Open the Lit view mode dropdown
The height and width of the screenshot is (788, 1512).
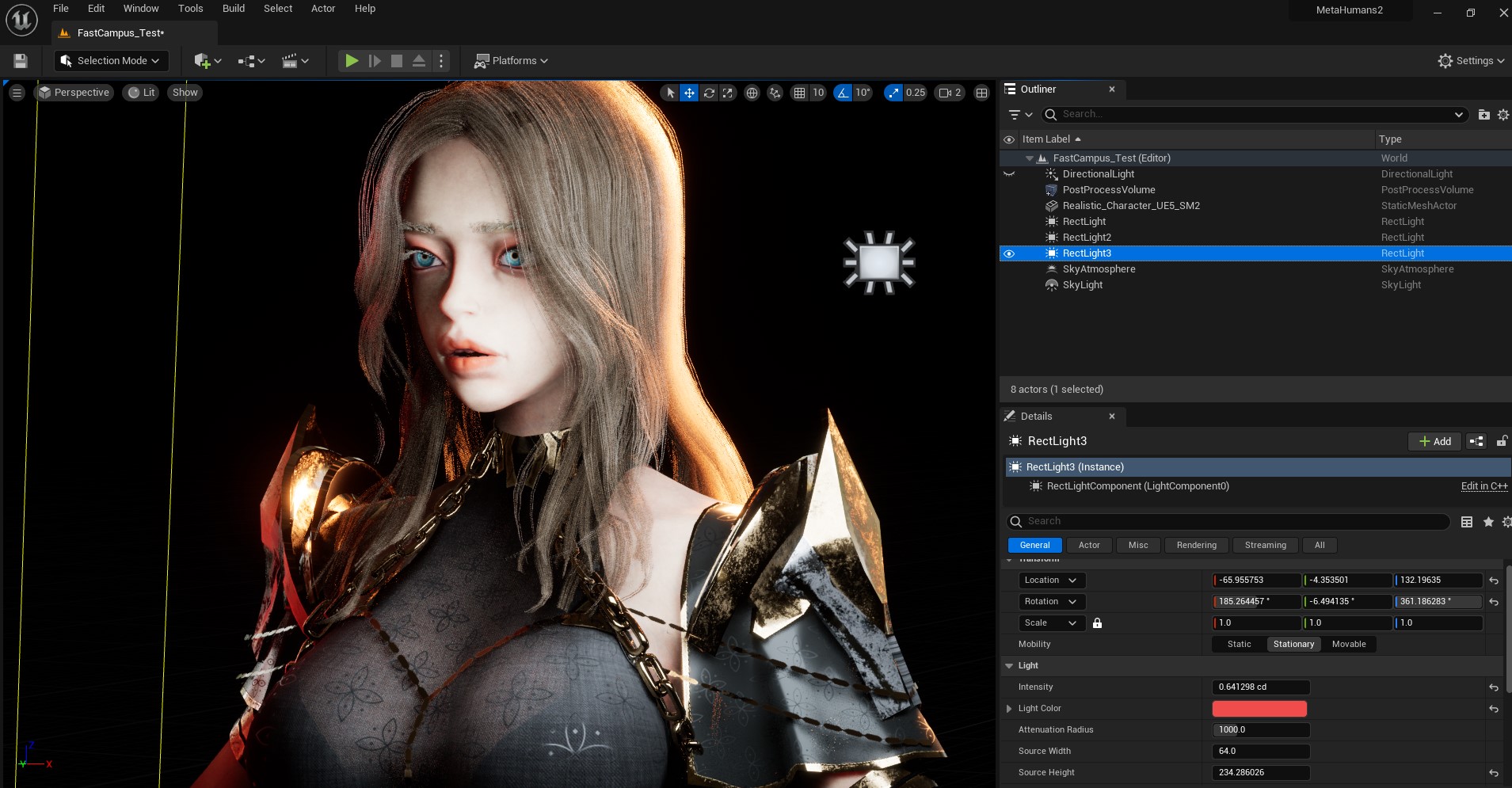tap(142, 93)
